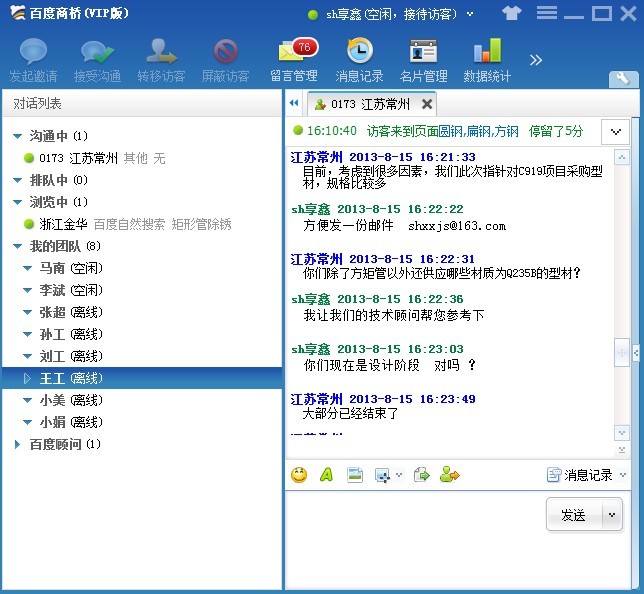This screenshot has height=594, width=644.
Task: Jump to bottom of chat double arrow
Action: [x=622, y=449]
